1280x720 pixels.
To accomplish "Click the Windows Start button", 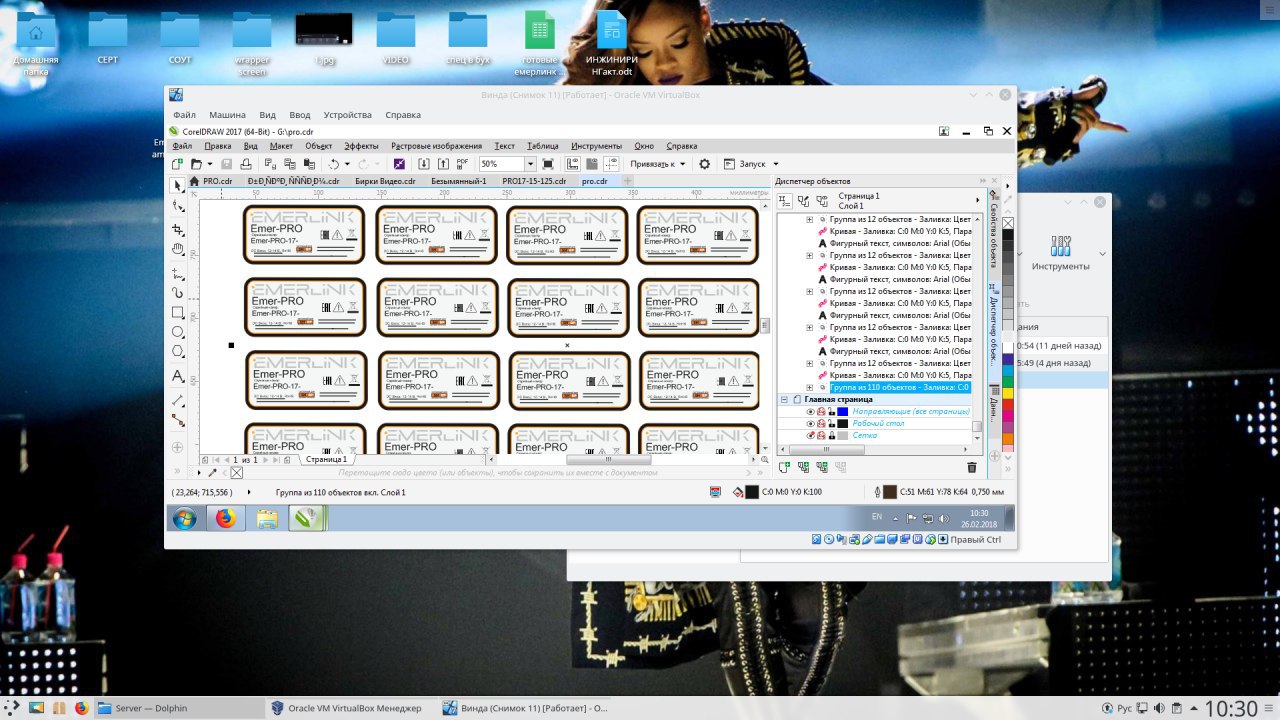I will pyautogui.click(x=184, y=518).
